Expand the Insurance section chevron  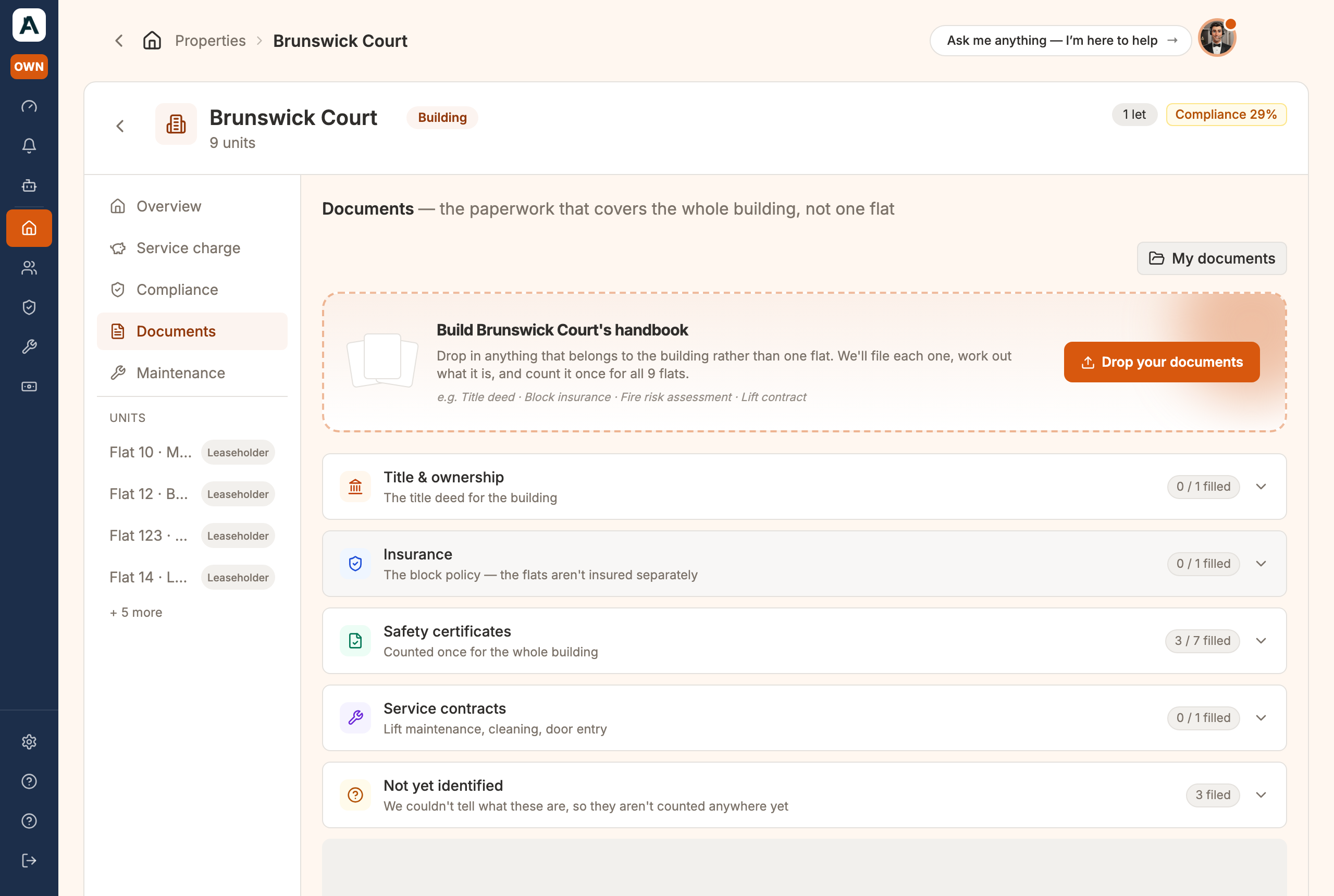pos(1262,564)
